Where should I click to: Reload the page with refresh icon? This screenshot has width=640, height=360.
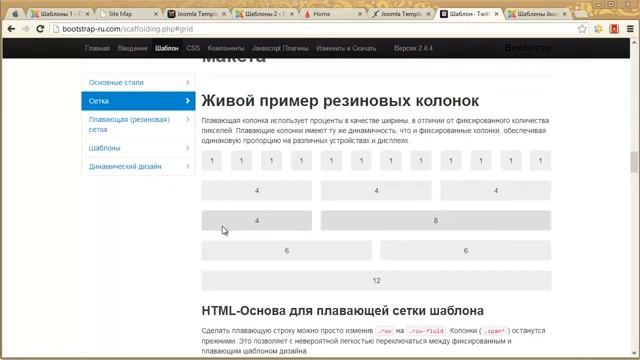[x=40, y=29]
